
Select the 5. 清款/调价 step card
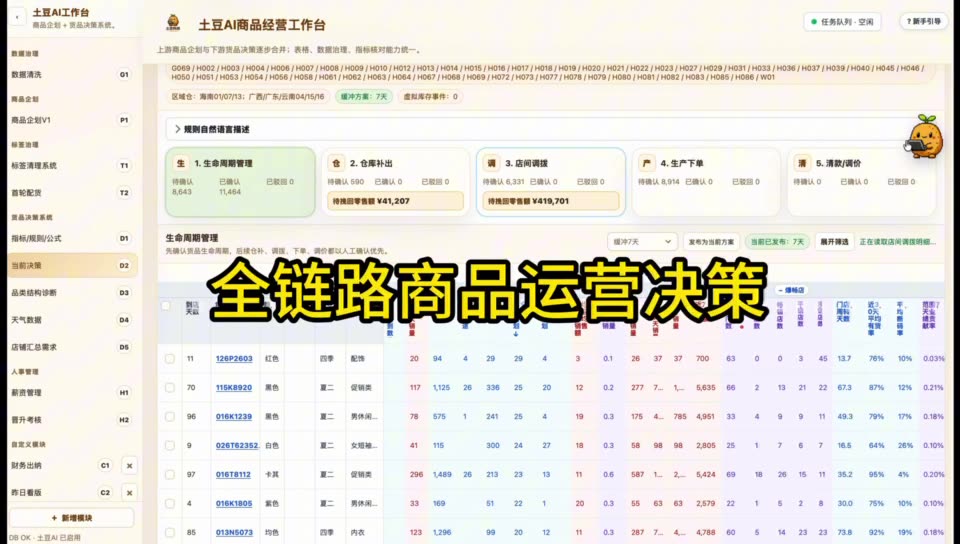click(861, 182)
